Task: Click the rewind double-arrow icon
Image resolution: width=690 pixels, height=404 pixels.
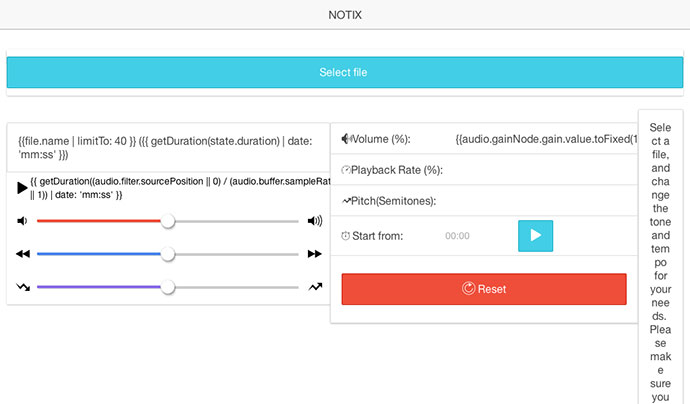Action: coord(23,254)
